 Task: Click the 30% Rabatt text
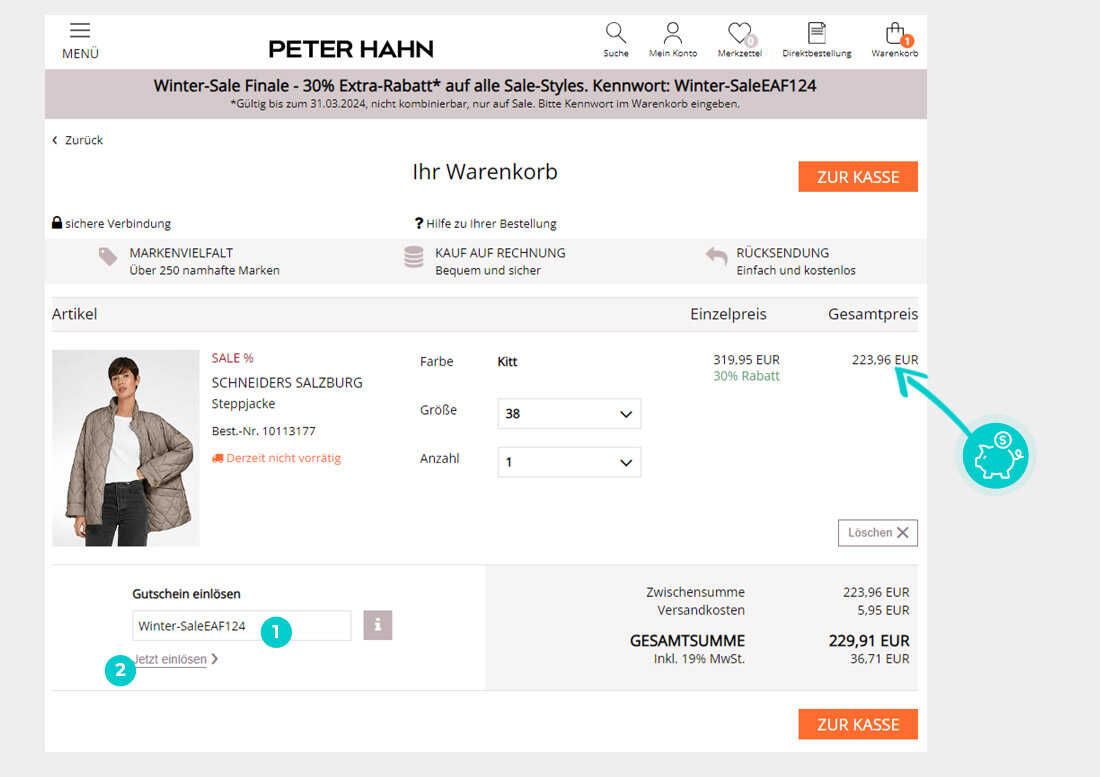pyautogui.click(x=746, y=376)
